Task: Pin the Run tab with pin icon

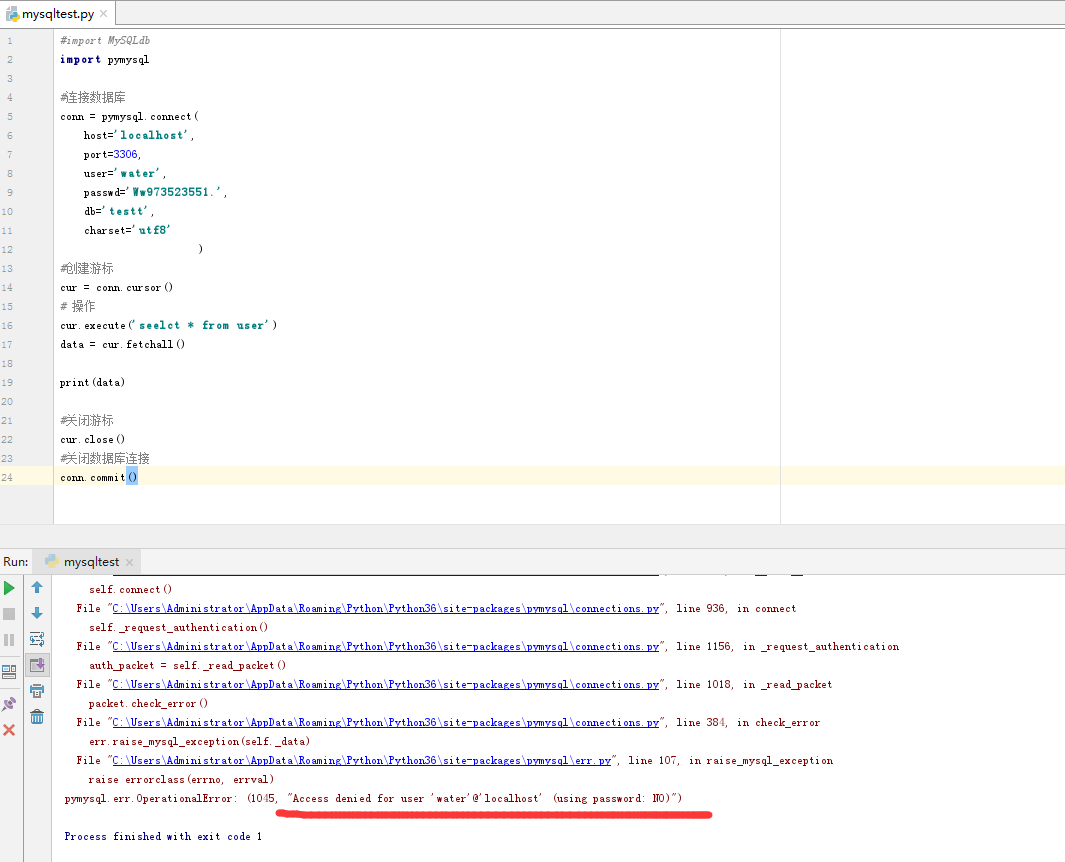Action: [x=10, y=704]
